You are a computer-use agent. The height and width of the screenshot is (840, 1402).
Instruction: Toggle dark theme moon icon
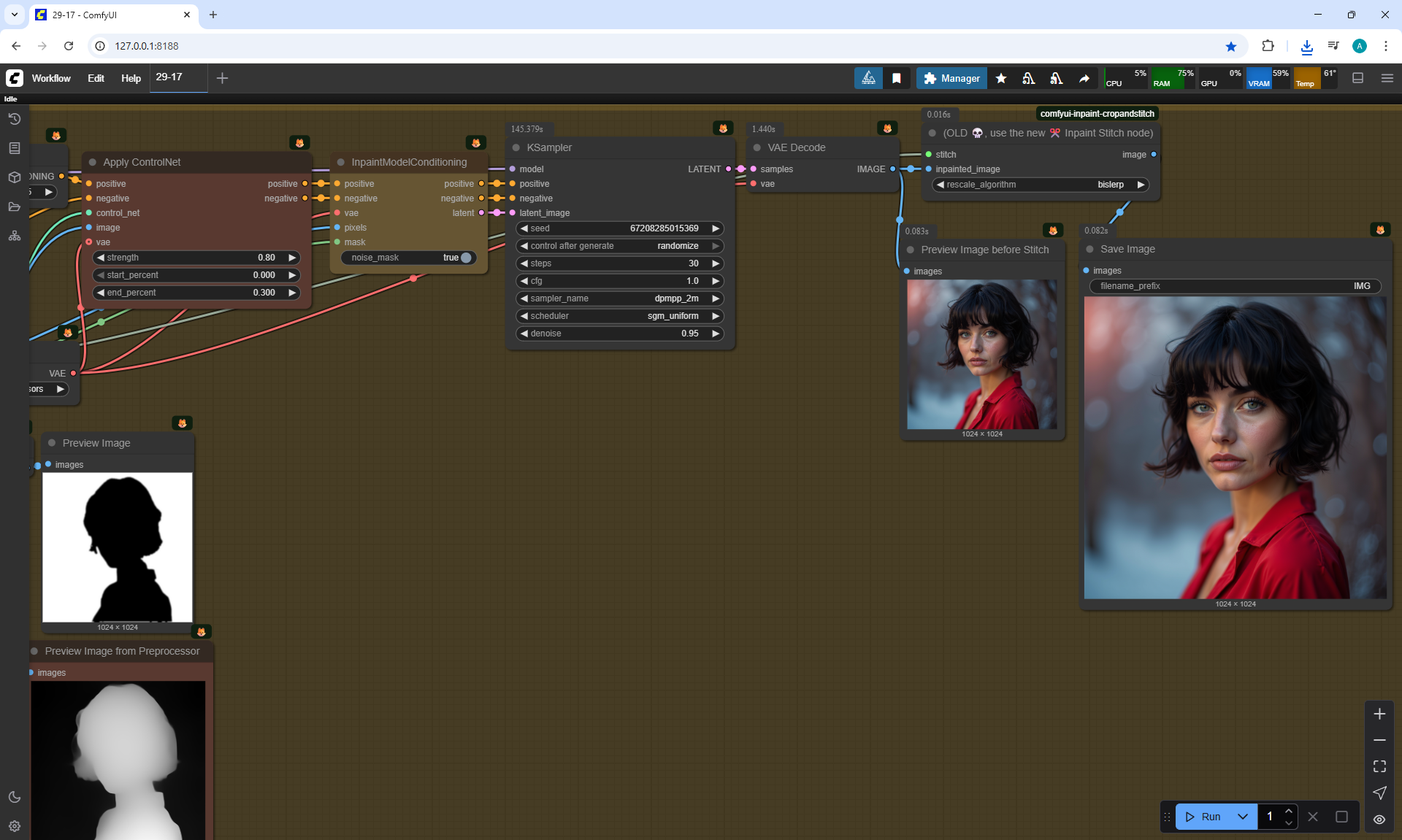tap(15, 797)
